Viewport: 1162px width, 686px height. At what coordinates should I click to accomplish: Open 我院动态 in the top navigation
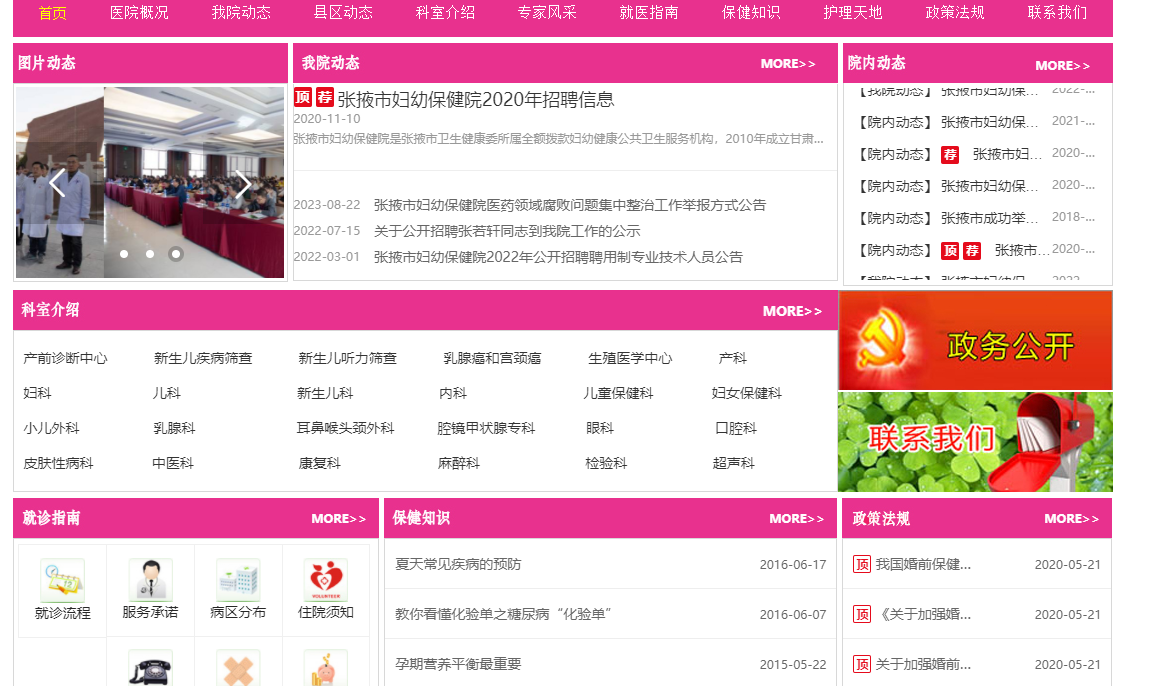click(x=242, y=13)
